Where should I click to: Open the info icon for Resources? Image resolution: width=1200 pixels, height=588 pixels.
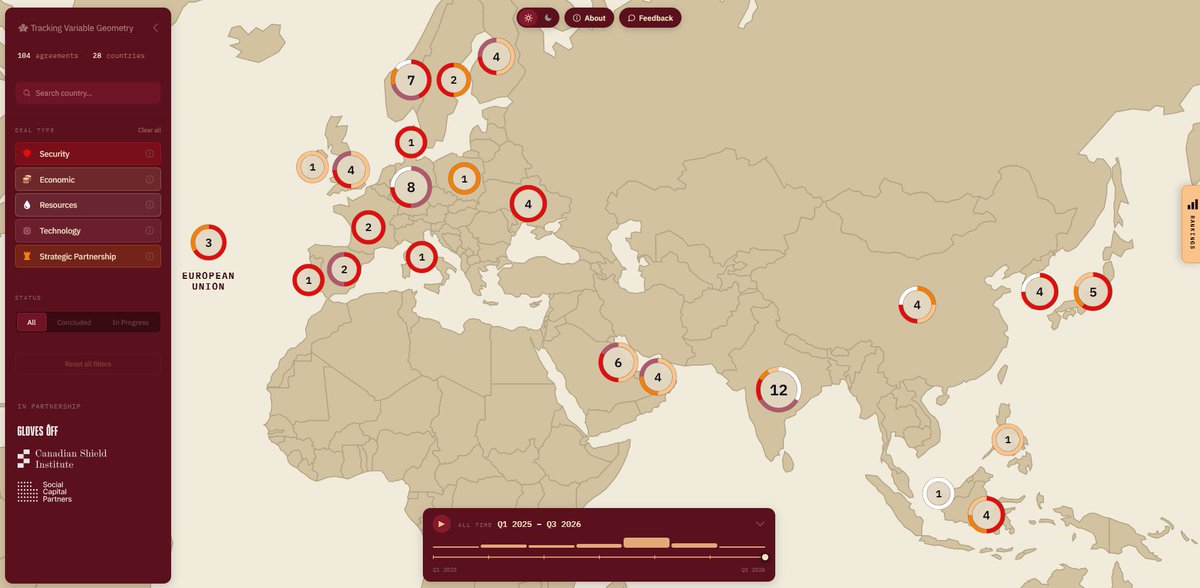149,205
